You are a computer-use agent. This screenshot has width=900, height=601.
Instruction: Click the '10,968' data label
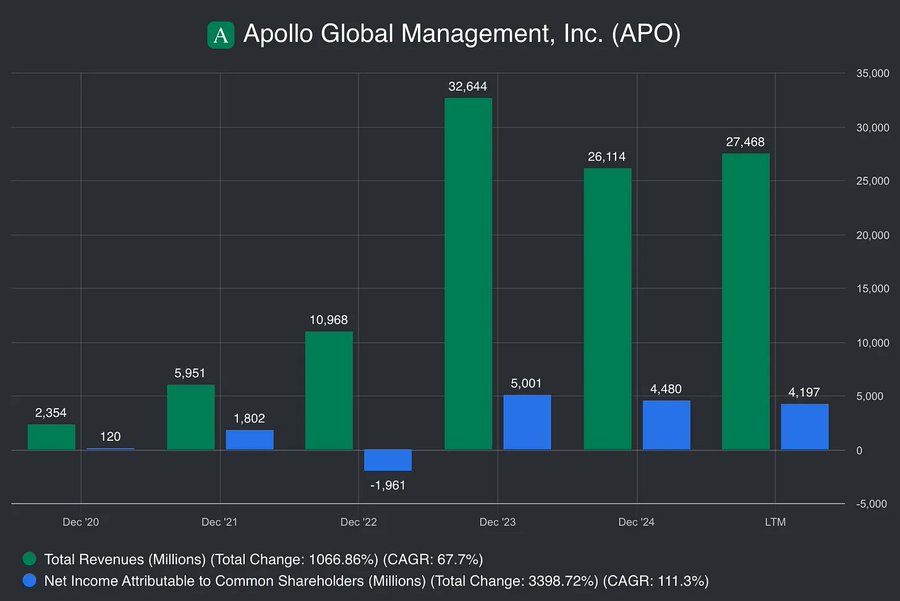328,320
